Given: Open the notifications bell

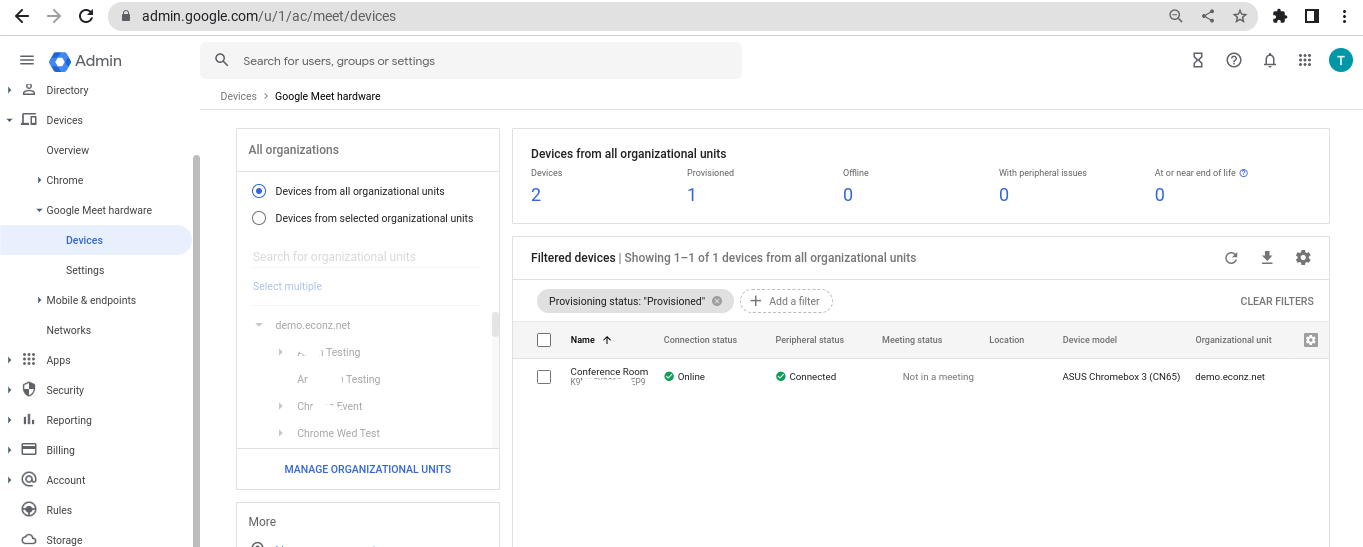Looking at the screenshot, I should tap(1270, 60).
